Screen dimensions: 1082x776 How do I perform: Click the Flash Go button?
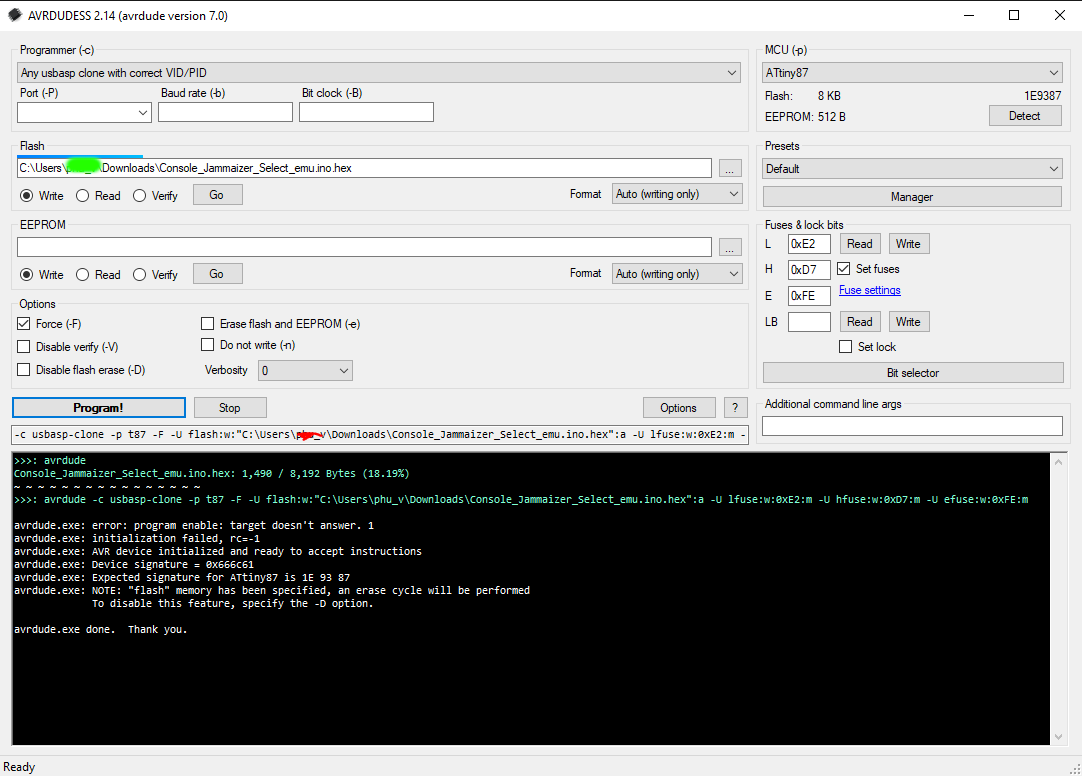point(217,195)
